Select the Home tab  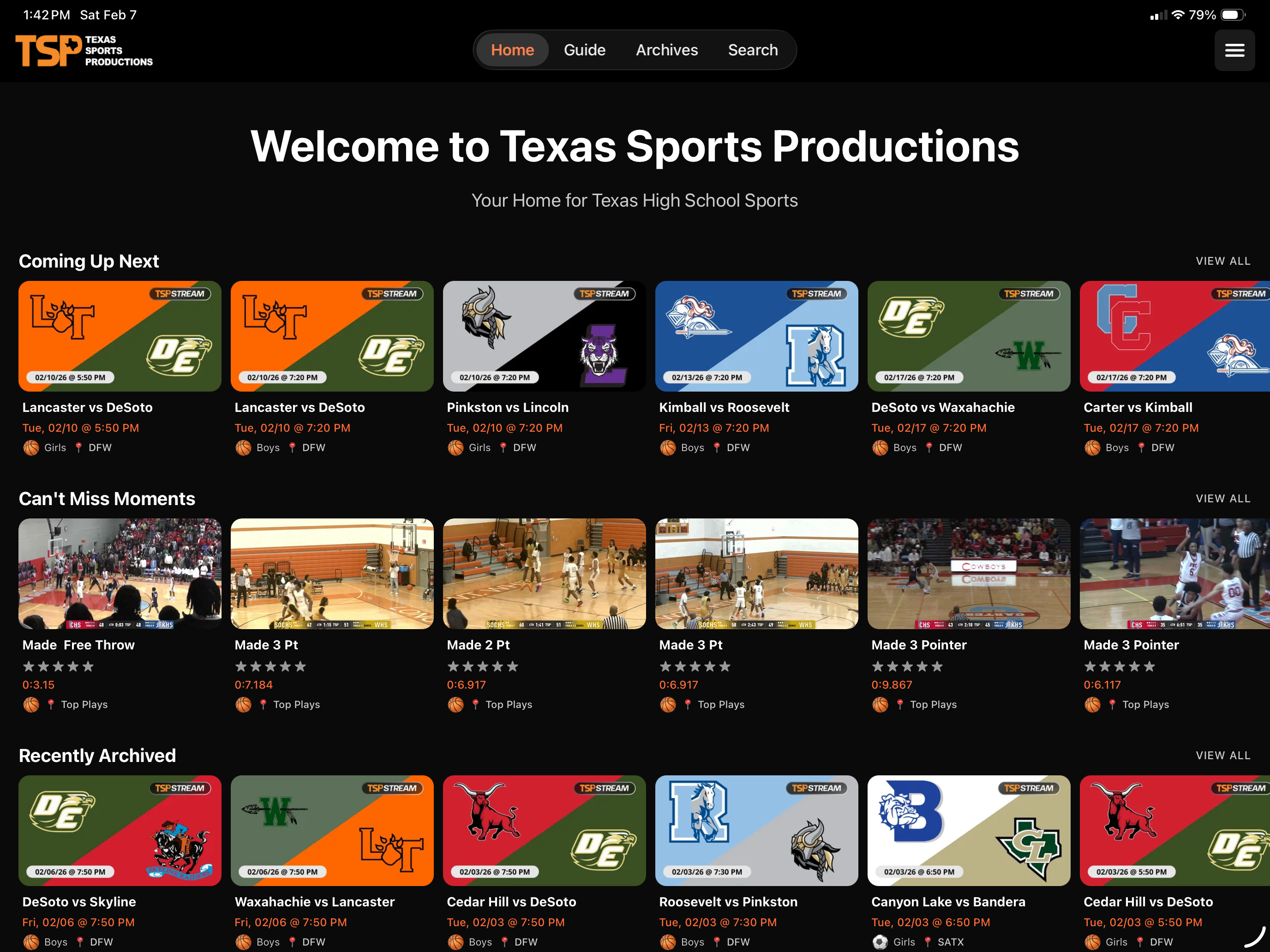click(512, 50)
